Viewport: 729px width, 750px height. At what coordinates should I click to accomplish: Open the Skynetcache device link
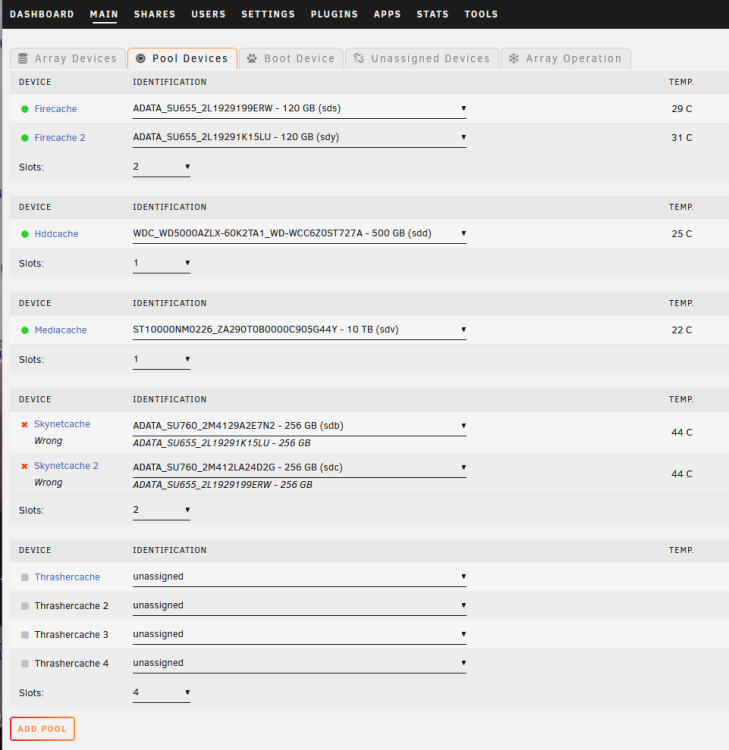(62, 424)
